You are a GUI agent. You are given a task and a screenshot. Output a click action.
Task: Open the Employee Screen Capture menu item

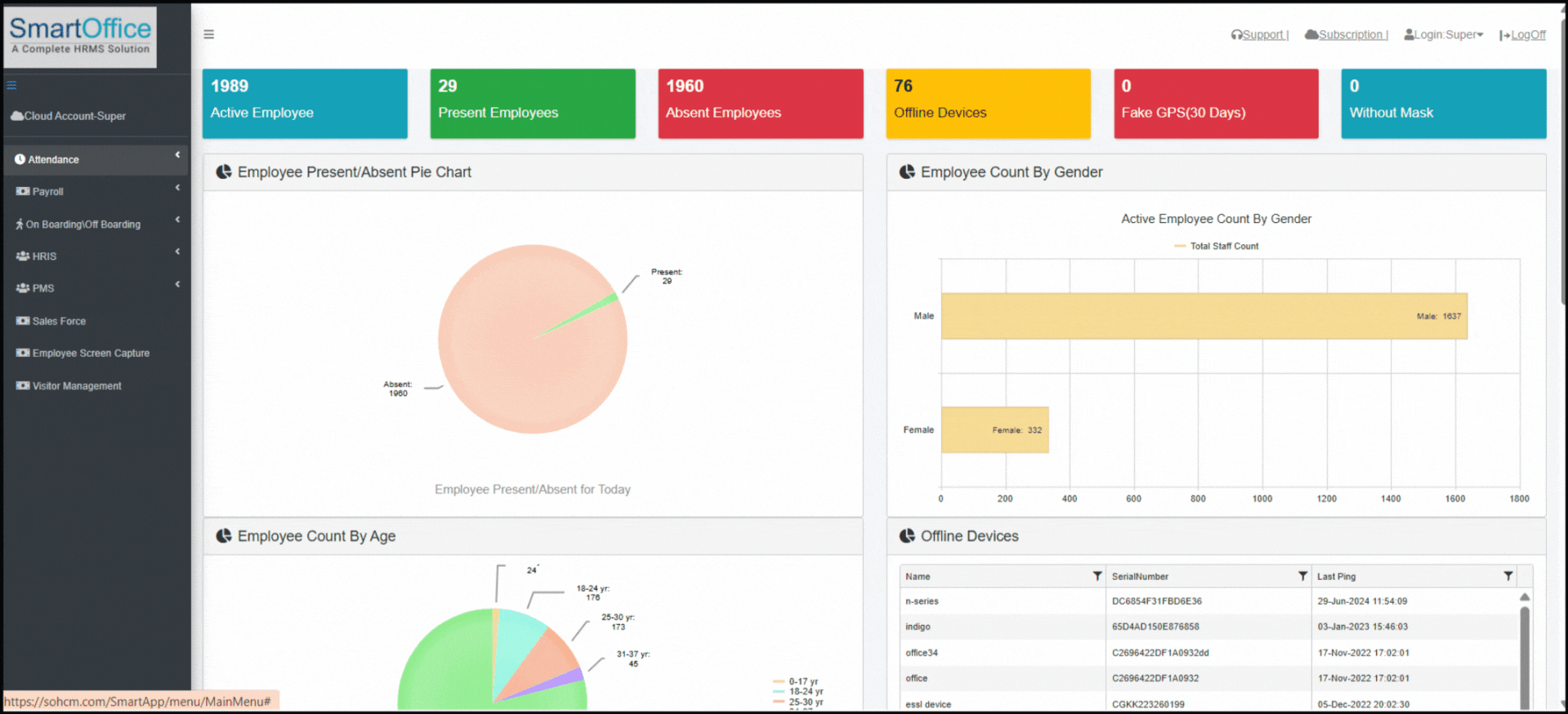point(96,353)
